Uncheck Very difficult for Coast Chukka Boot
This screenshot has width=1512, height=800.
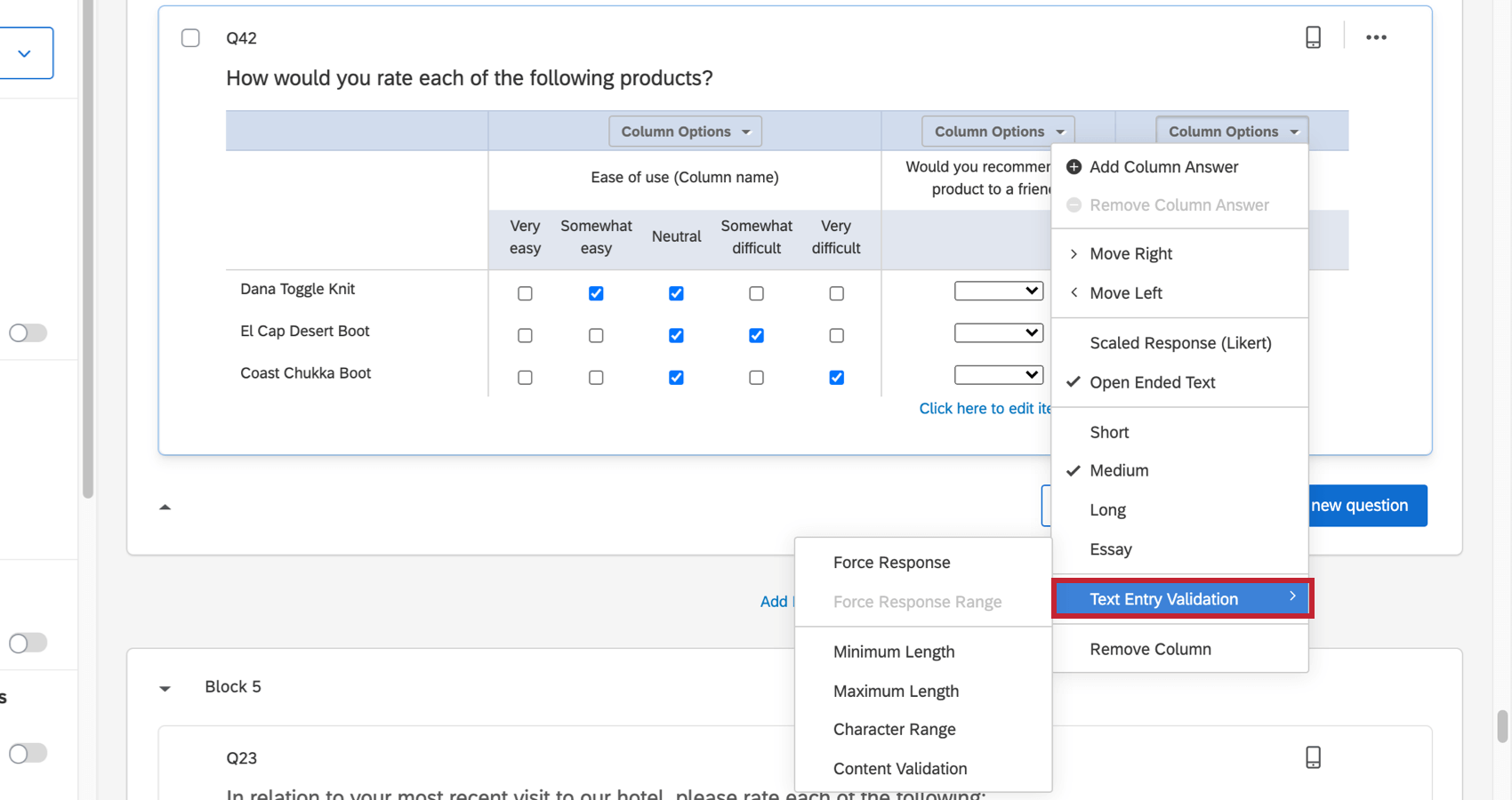(x=836, y=377)
